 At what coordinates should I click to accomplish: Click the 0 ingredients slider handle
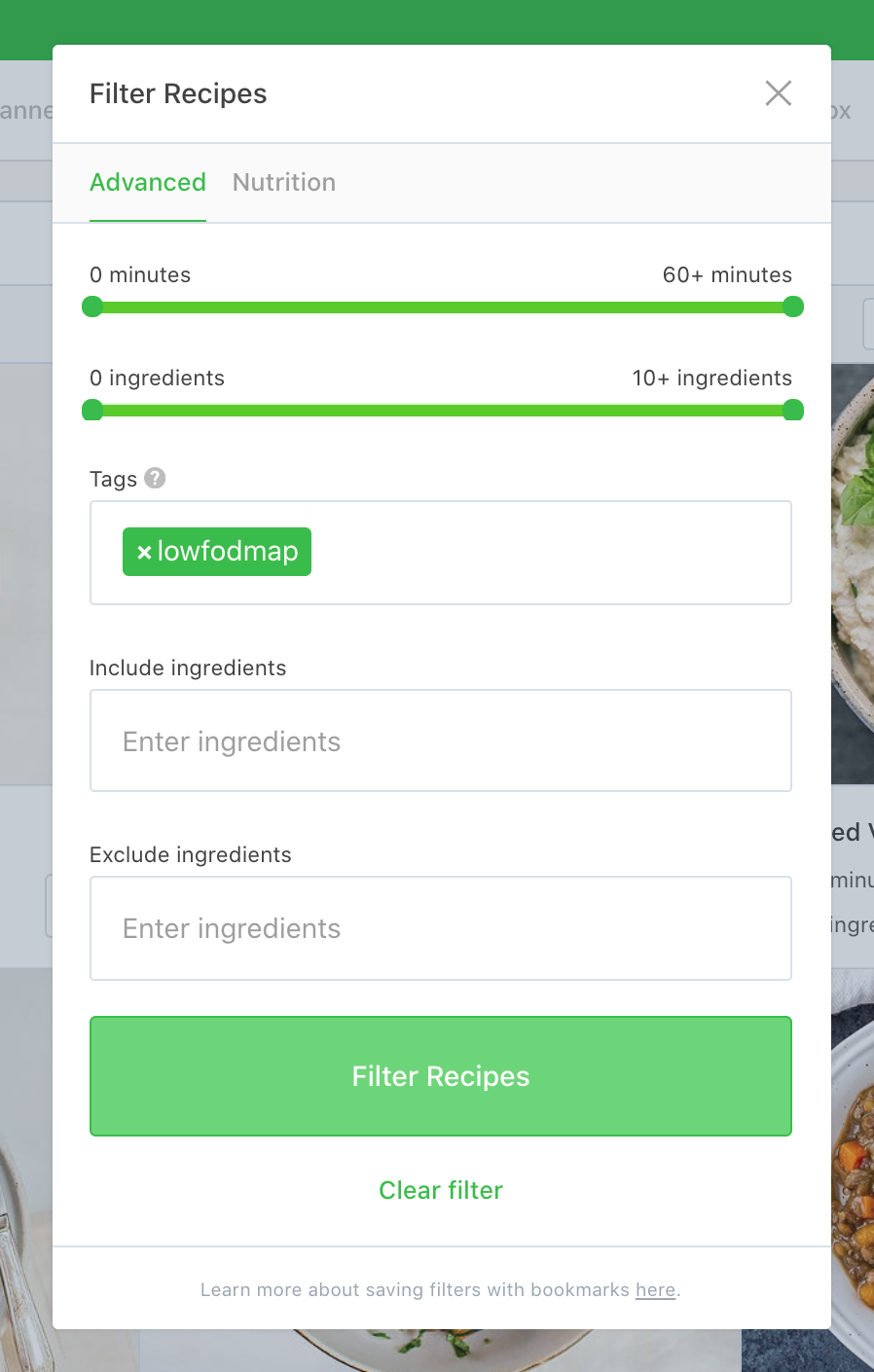point(92,410)
